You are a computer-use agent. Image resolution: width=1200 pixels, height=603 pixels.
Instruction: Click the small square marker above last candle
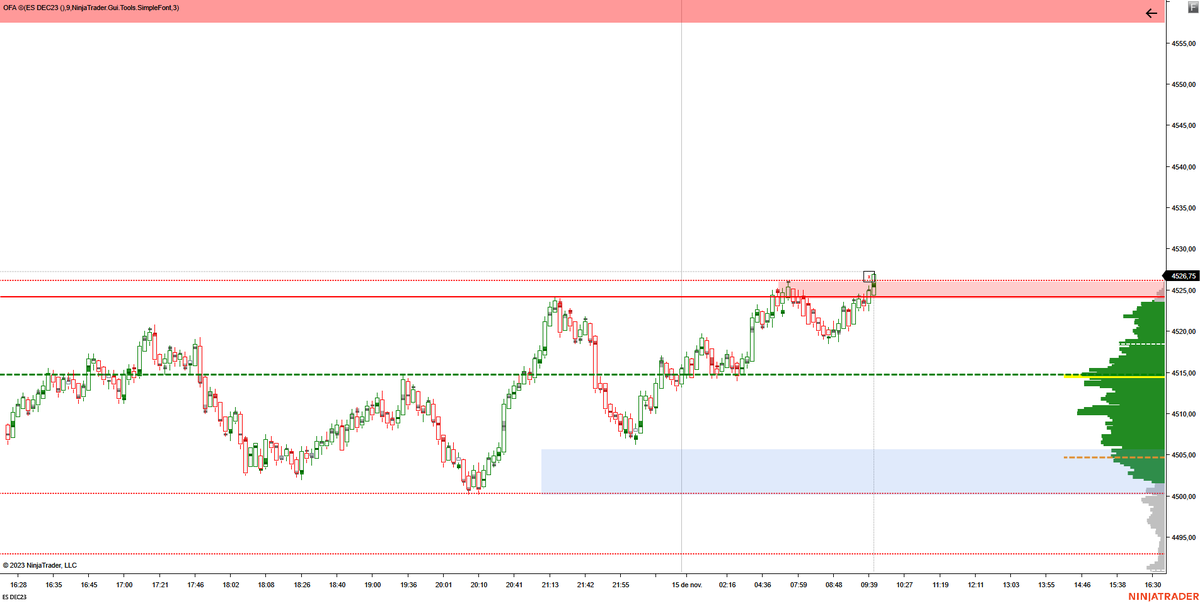(x=869, y=275)
